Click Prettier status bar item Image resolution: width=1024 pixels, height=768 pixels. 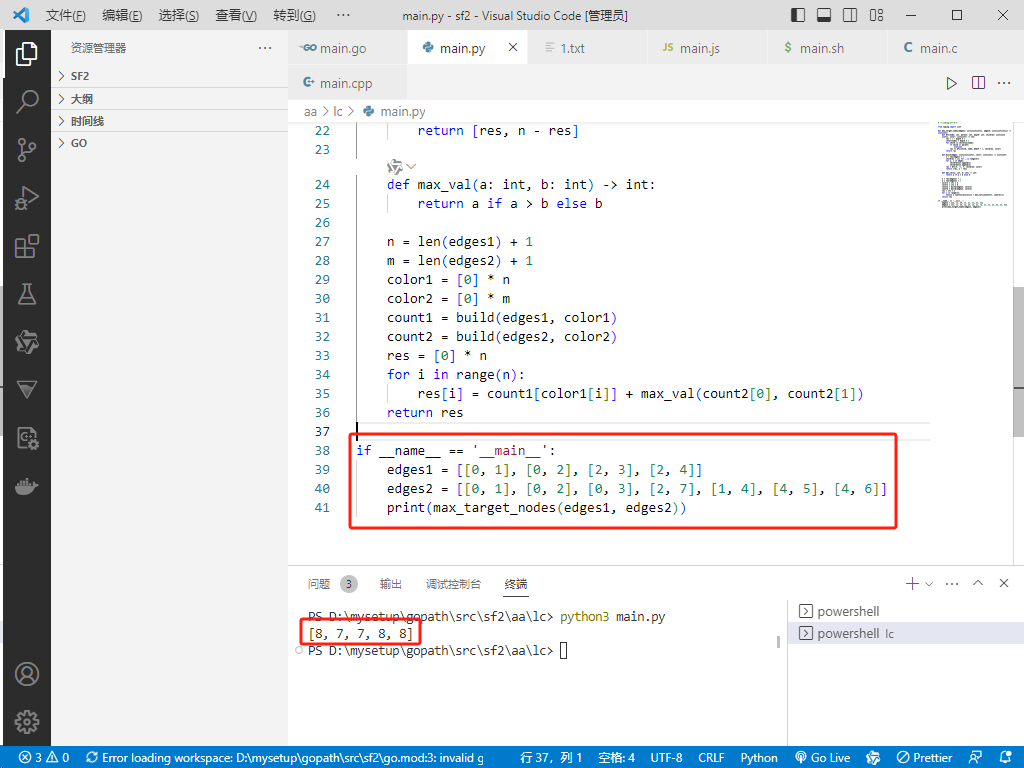click(925, 758)
